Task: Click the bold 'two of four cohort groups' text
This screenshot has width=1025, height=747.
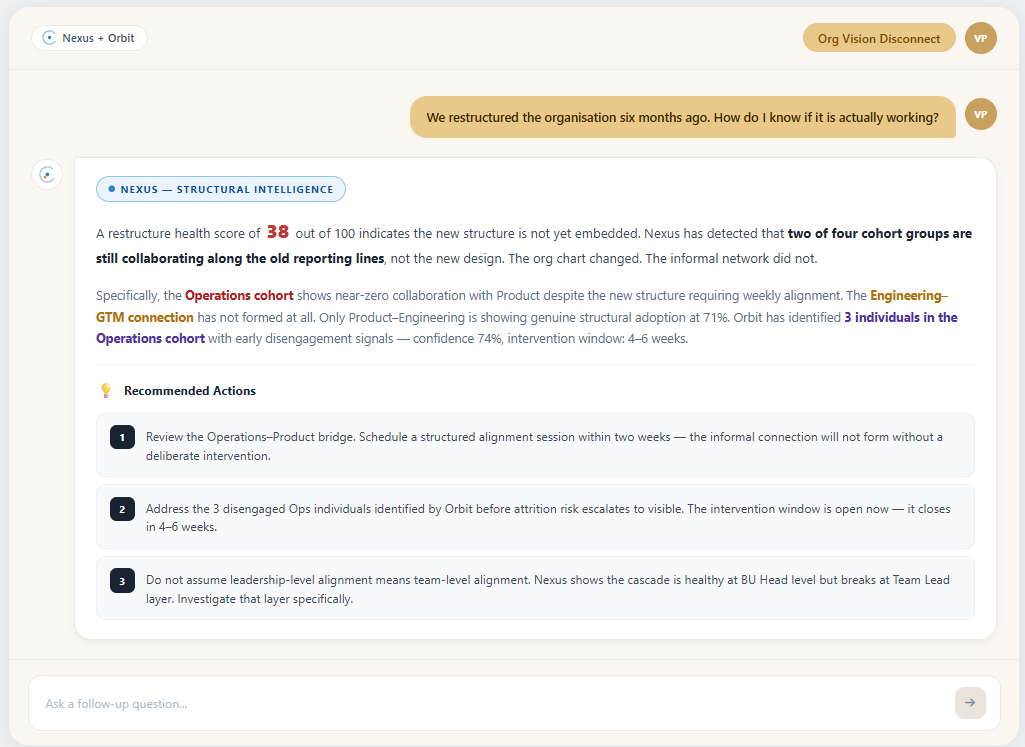Action: 868,233
